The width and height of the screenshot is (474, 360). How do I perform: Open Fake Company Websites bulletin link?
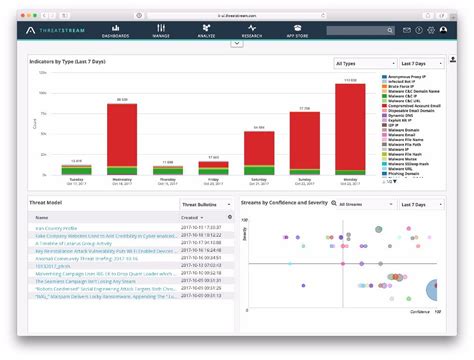point(105,236)
